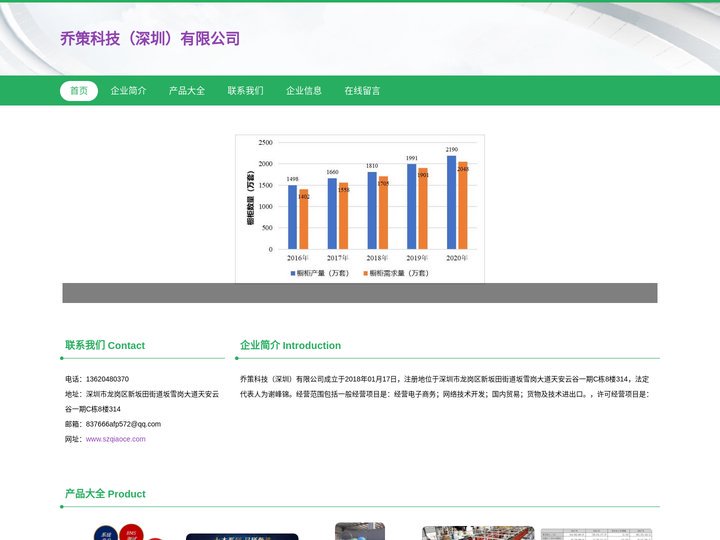Screen dimensions: 720x540
Task: Click the 联系我们 Contact heading
Action: click(x=105, y=345)
